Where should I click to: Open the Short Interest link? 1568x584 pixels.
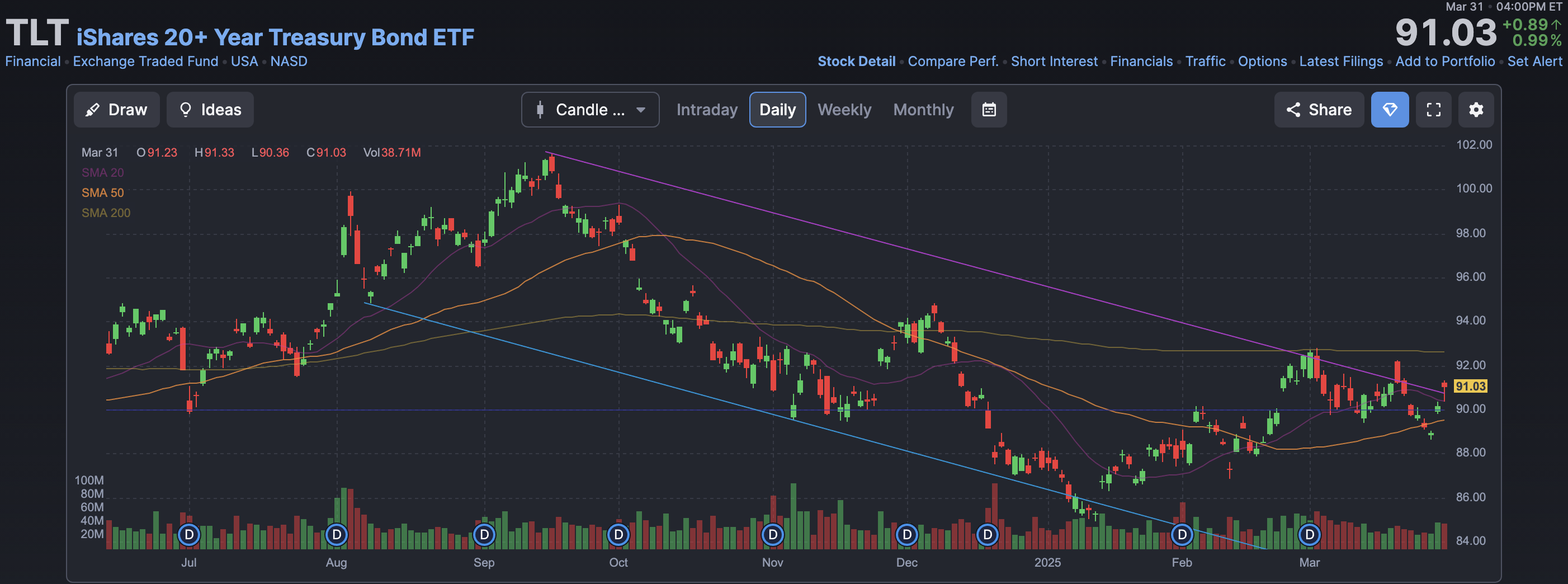(1054, 62)
